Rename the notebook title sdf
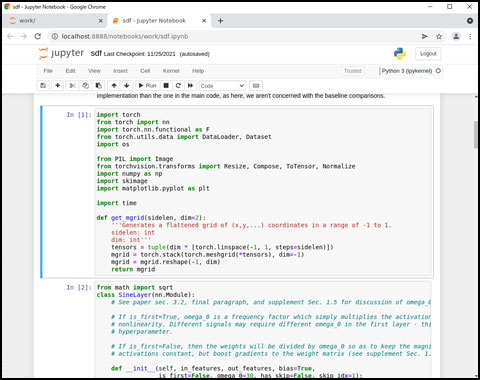The width and height of the screenshot is (480, 380). [96, 53]
